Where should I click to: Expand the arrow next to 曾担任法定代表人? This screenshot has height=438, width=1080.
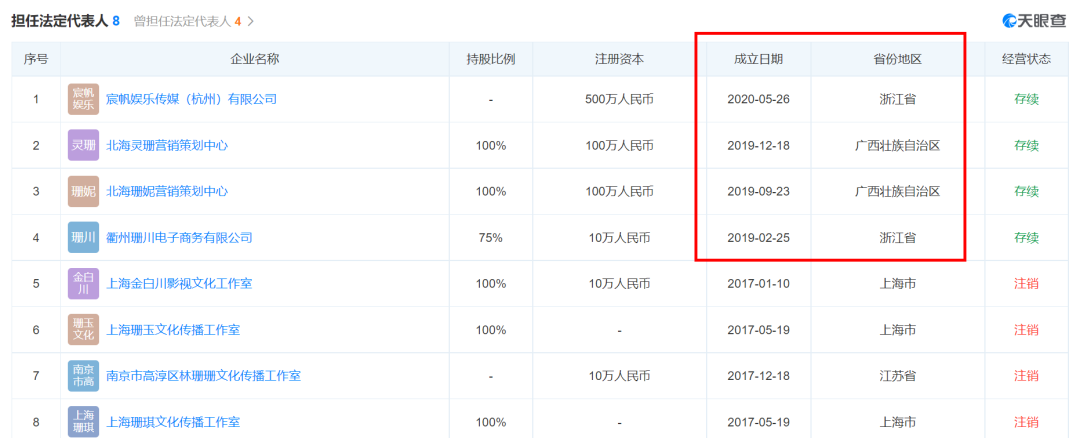251,21
